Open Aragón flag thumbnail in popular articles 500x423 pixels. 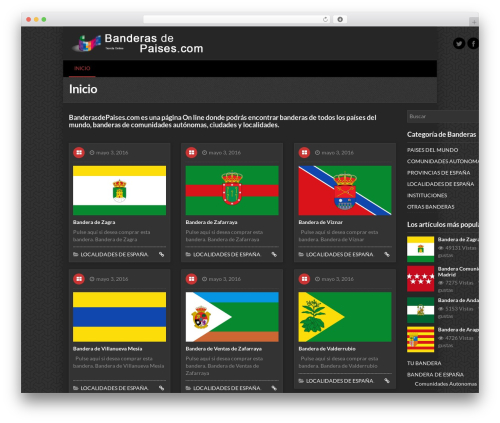click(420, 339)
